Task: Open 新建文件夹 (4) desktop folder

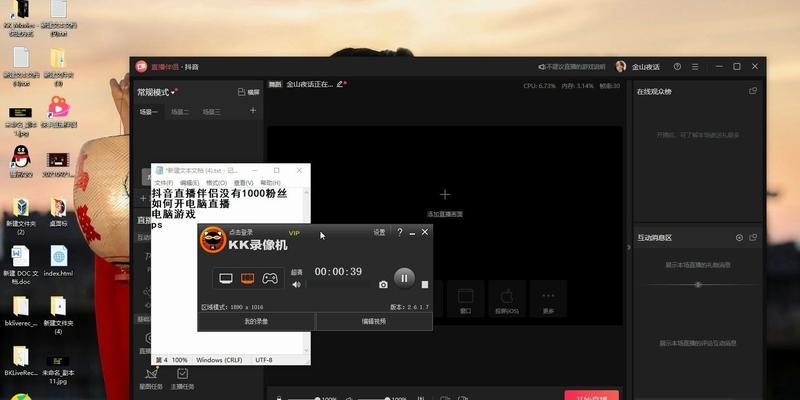Action: (58, 315)
